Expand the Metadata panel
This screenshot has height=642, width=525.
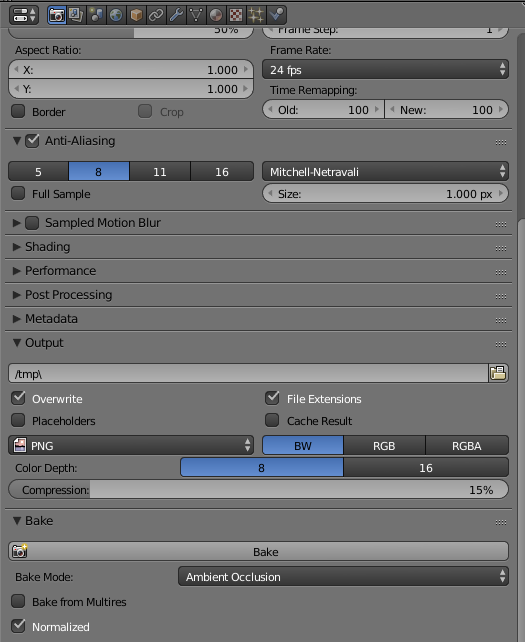(x=17, y=319)
